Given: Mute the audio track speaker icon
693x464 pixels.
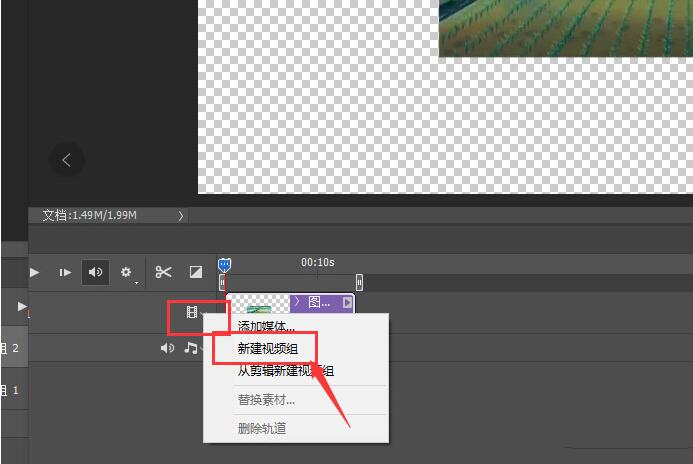Looking at the screenshot, I should point(168,348).
